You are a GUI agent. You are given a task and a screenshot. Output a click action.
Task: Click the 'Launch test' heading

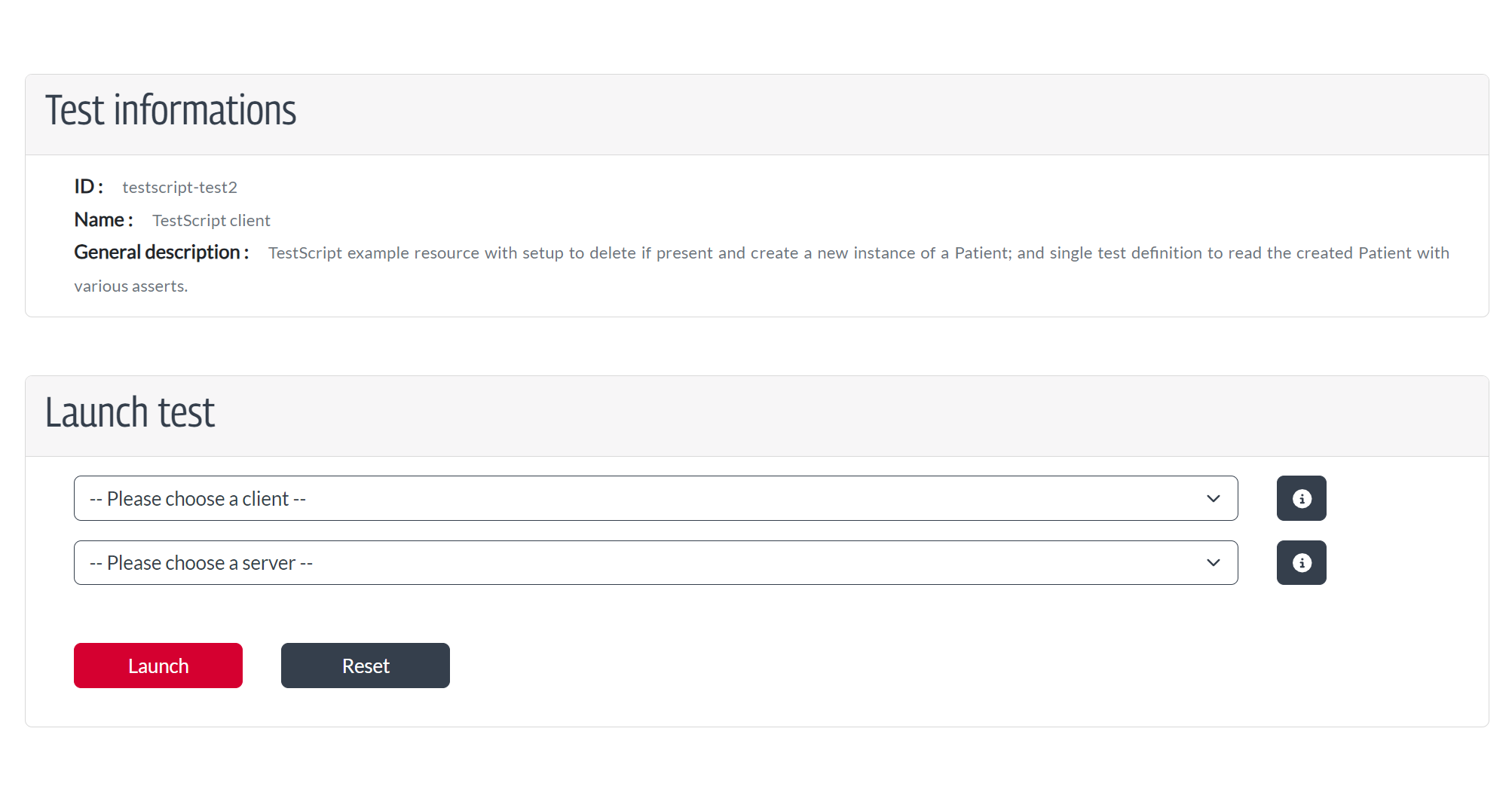tap(130, 412)
